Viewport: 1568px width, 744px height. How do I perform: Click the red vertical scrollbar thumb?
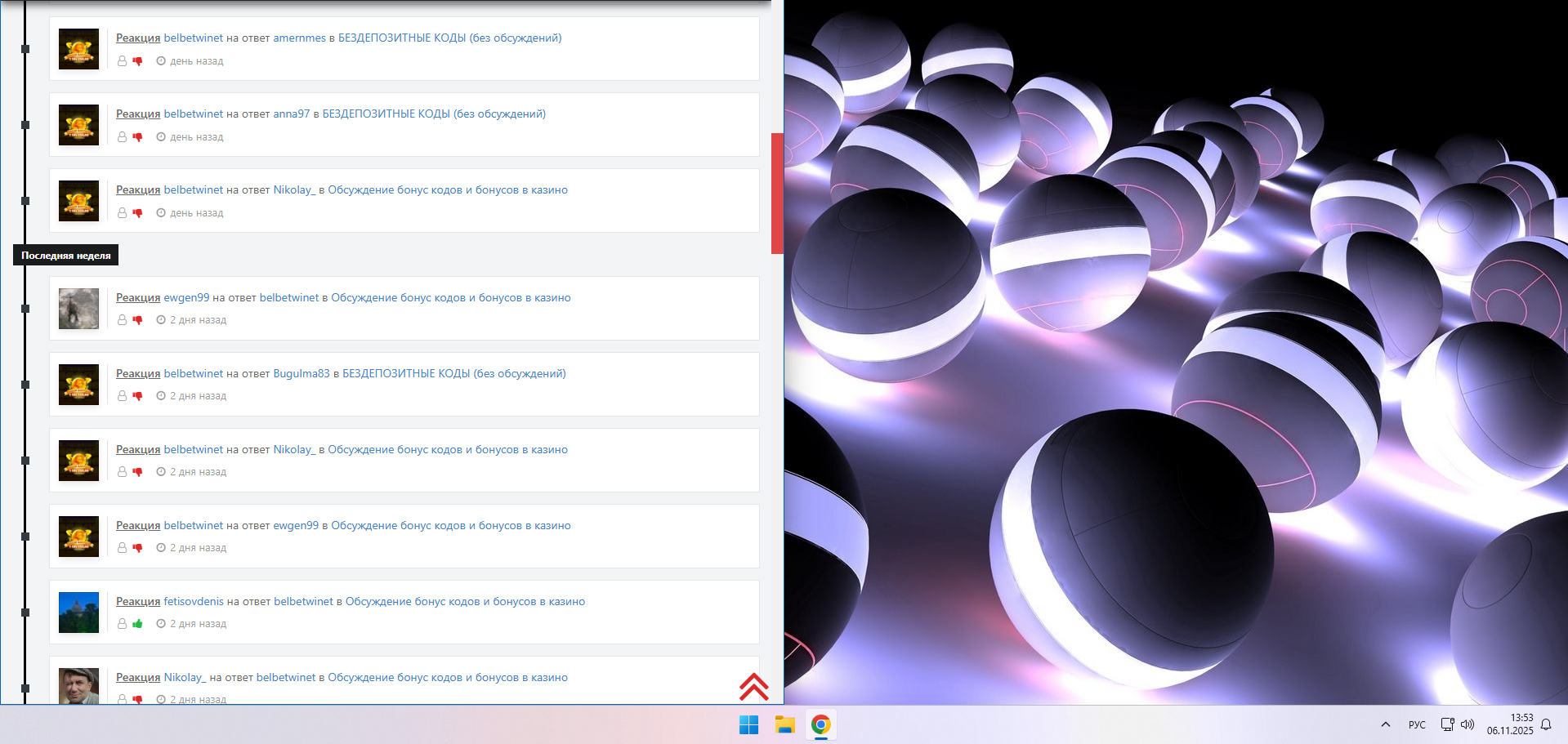point(777,194)
